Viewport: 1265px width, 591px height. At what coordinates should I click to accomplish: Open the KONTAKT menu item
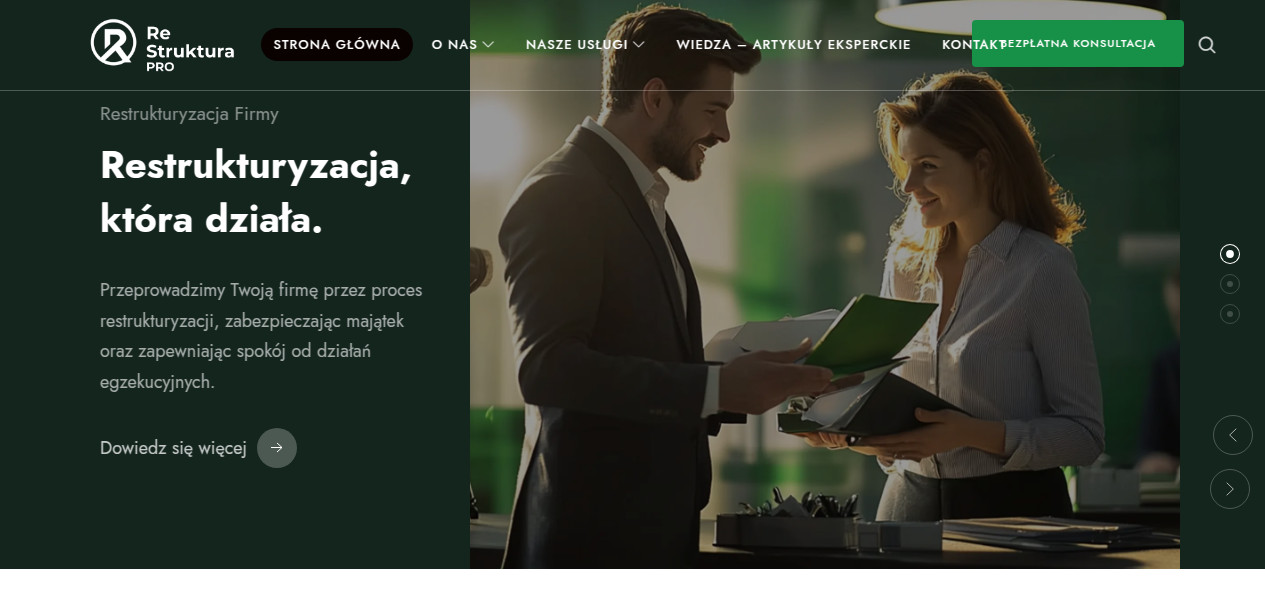(973, 45)
